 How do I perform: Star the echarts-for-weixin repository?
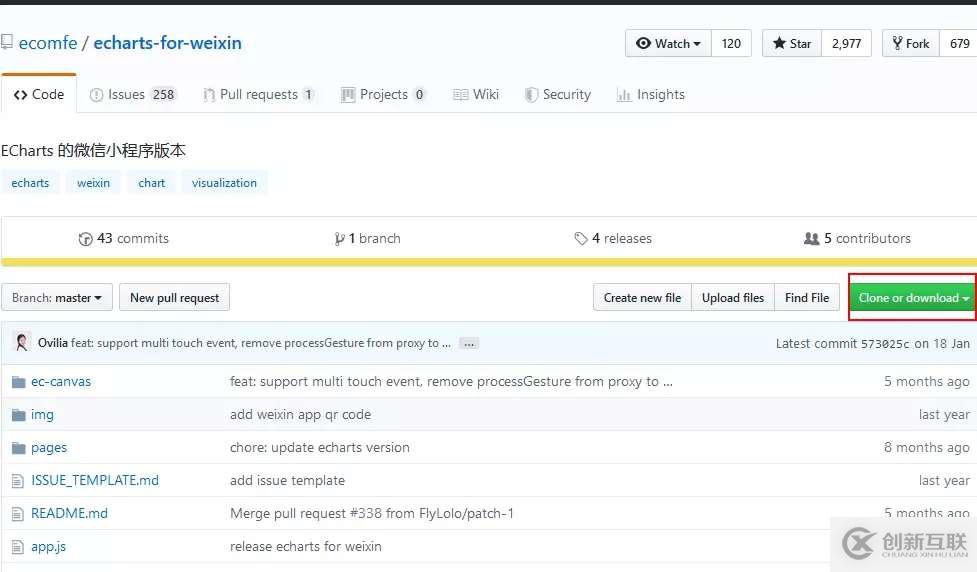pos(791,44)
